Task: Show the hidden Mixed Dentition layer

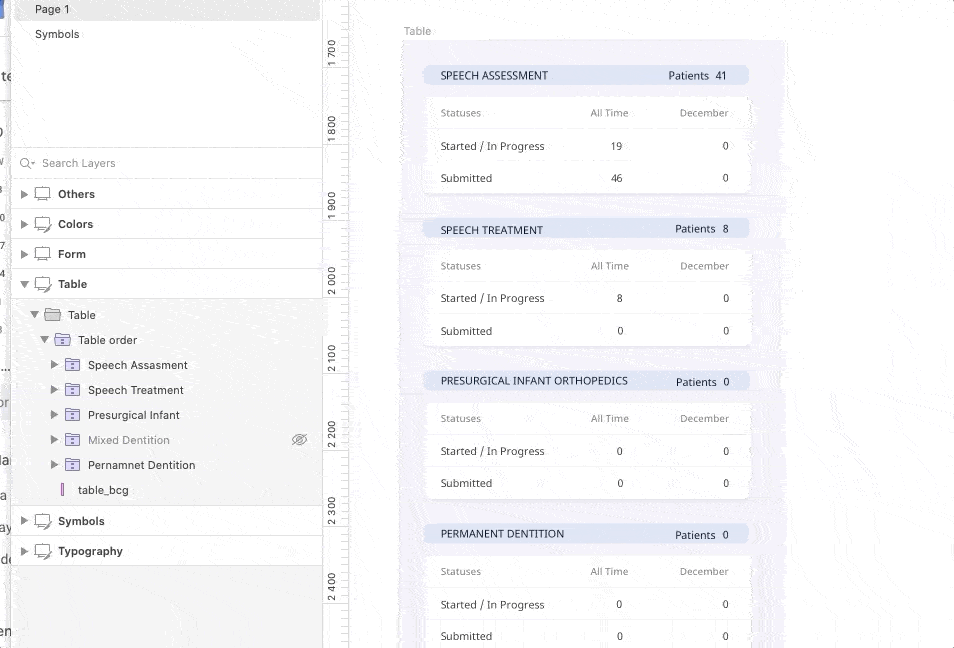Action: coord(299,440)
